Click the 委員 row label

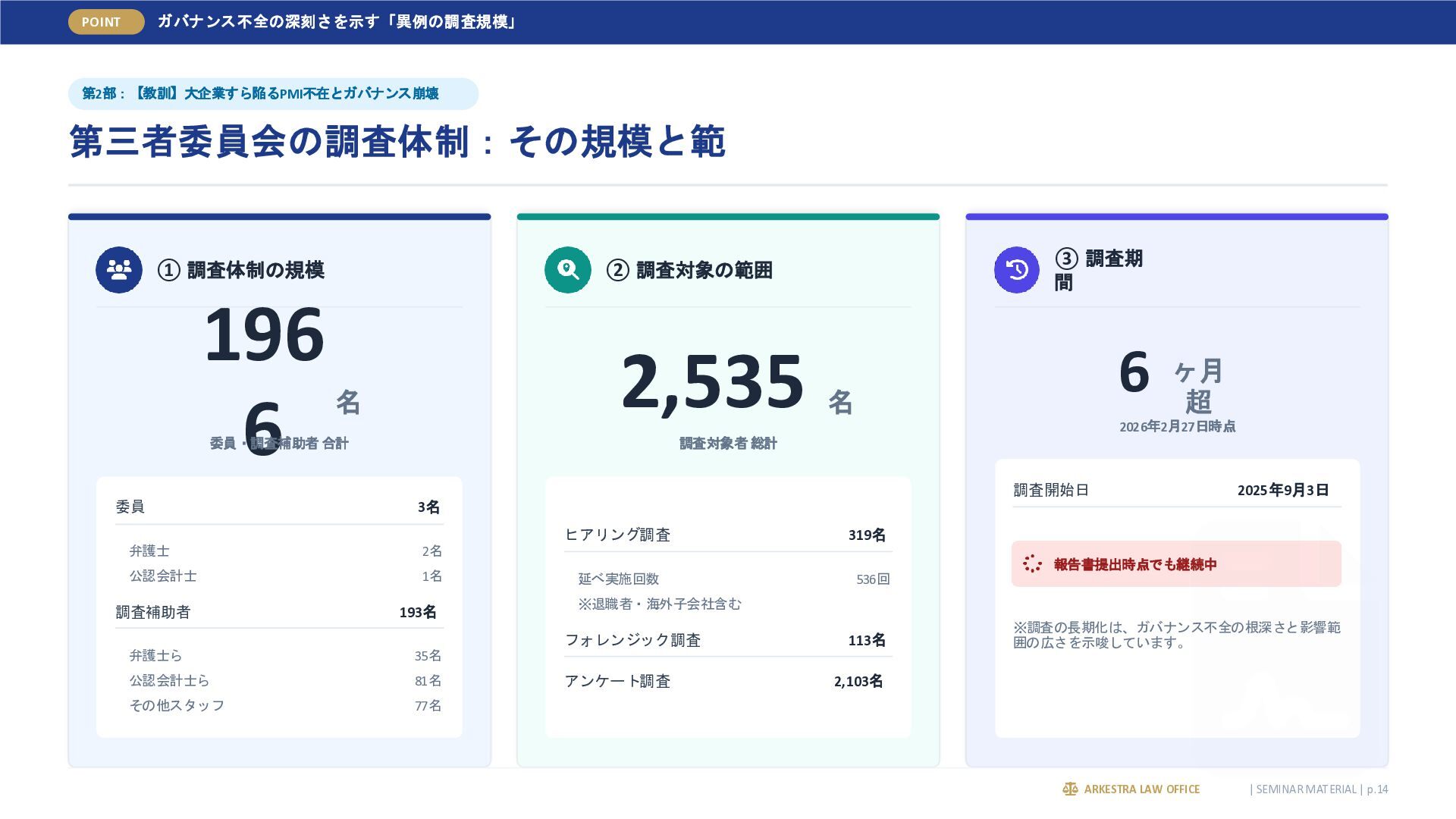(x=130, y=507)
